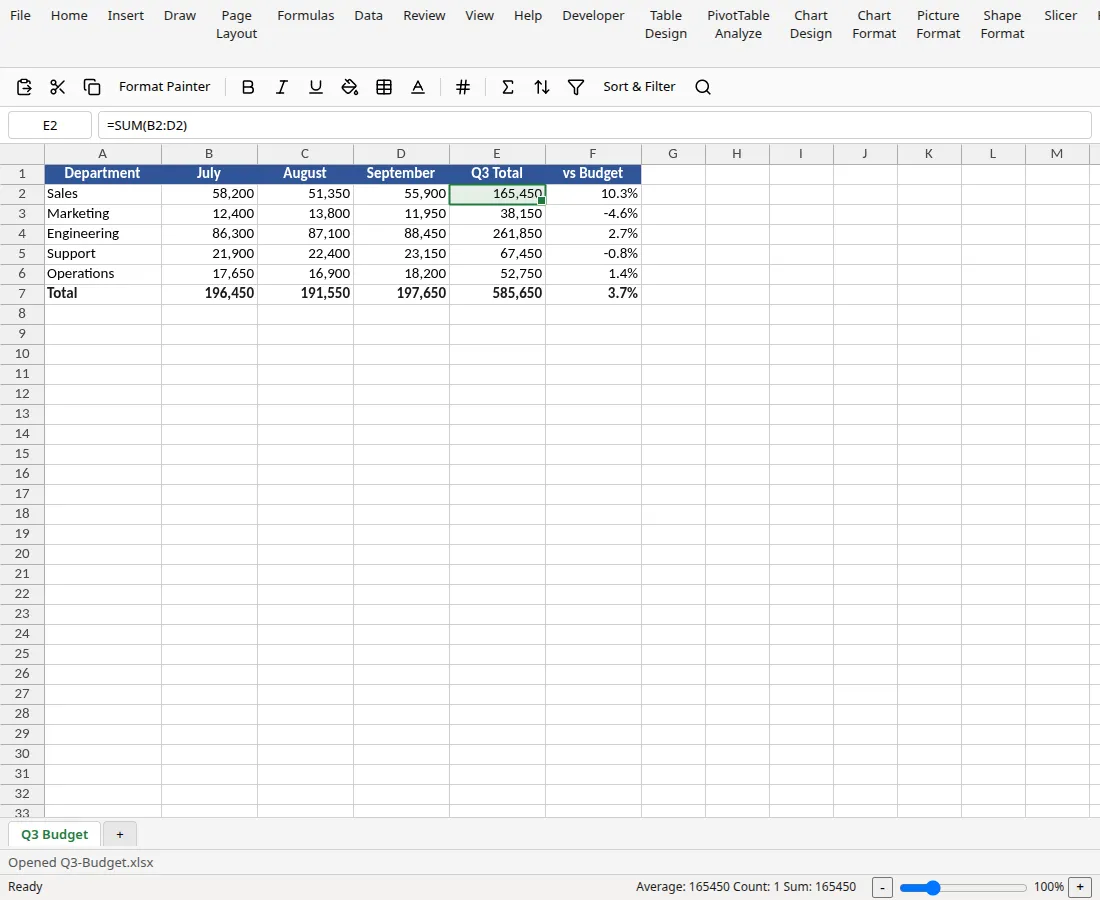This screenshot has width=1100, height=900.
Task: Select cell showing 10.3%
Action: click(x=593, y=194)
